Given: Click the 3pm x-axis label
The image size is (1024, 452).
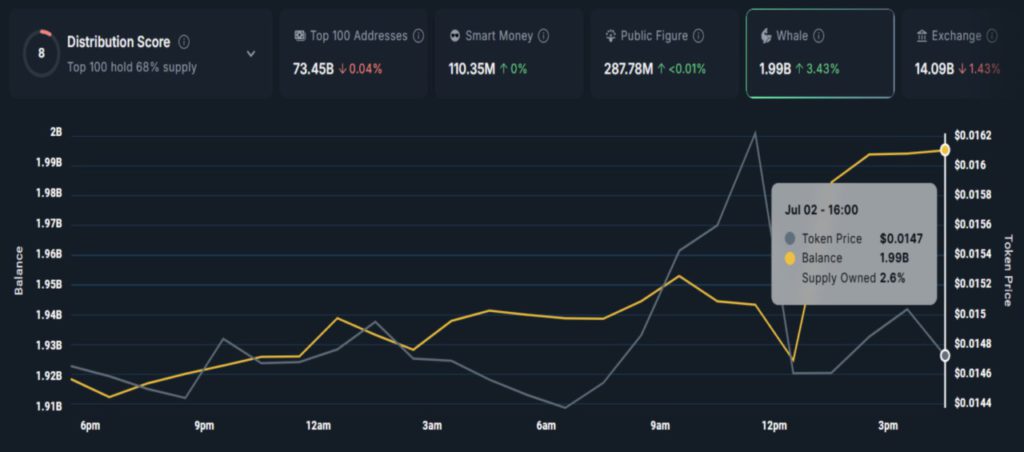Looking at the screenshot, I should pos(888,427).
